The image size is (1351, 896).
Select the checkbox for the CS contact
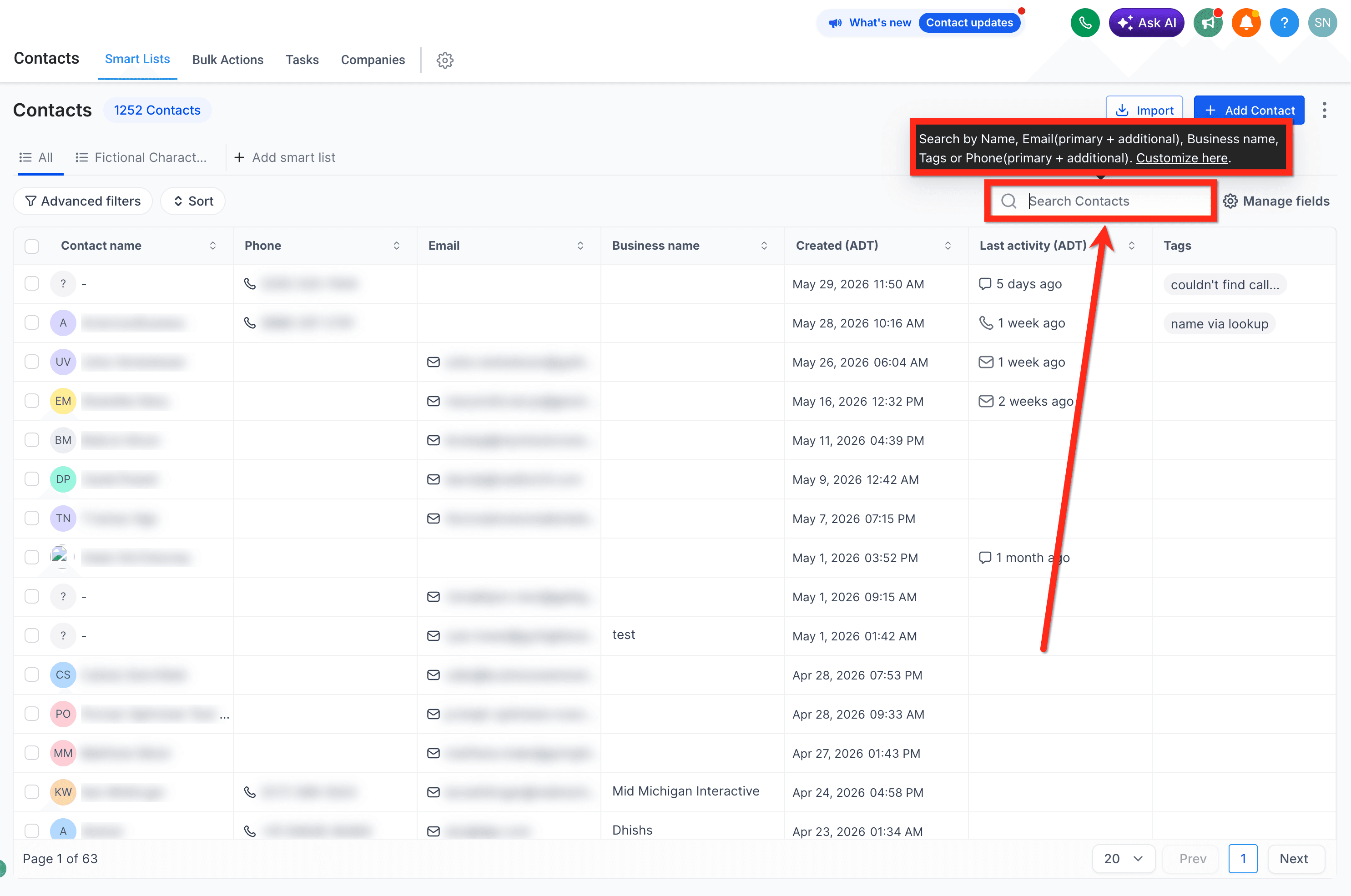[32, 675]
